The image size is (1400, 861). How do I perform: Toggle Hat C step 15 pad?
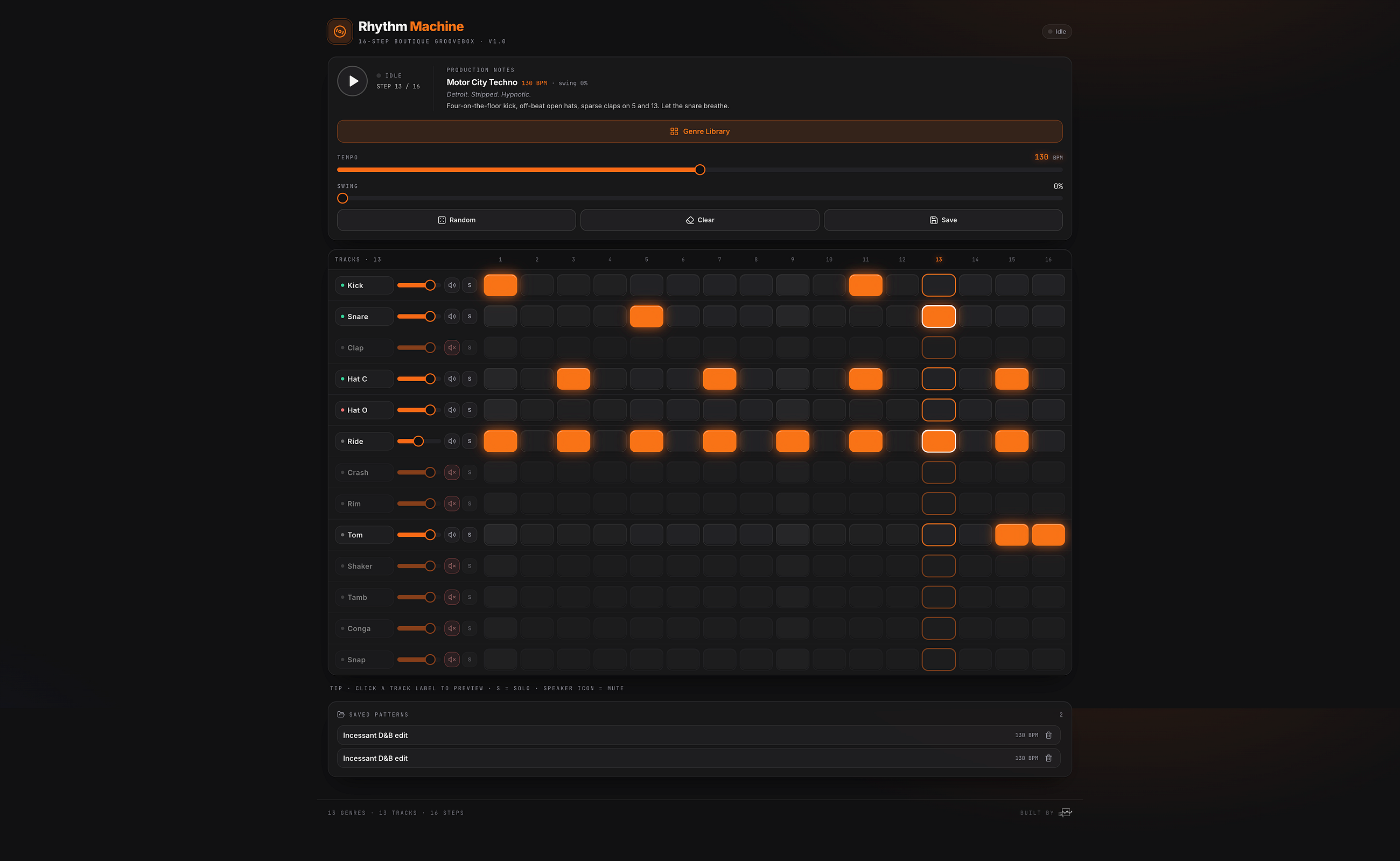[1012, 379]
